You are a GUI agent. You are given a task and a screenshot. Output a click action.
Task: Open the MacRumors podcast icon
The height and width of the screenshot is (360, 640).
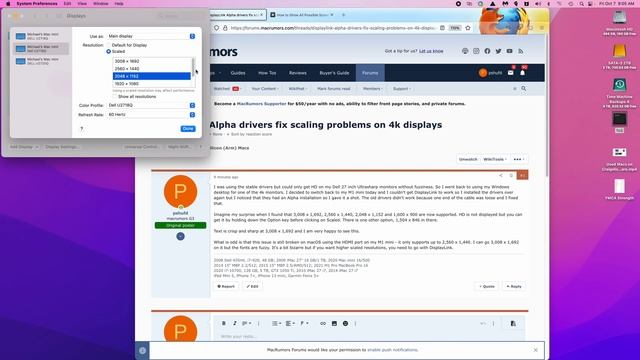[465, 51]
